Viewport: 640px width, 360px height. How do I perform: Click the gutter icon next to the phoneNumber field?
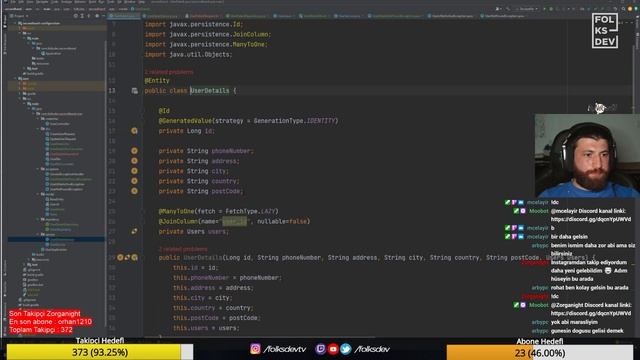134,151
